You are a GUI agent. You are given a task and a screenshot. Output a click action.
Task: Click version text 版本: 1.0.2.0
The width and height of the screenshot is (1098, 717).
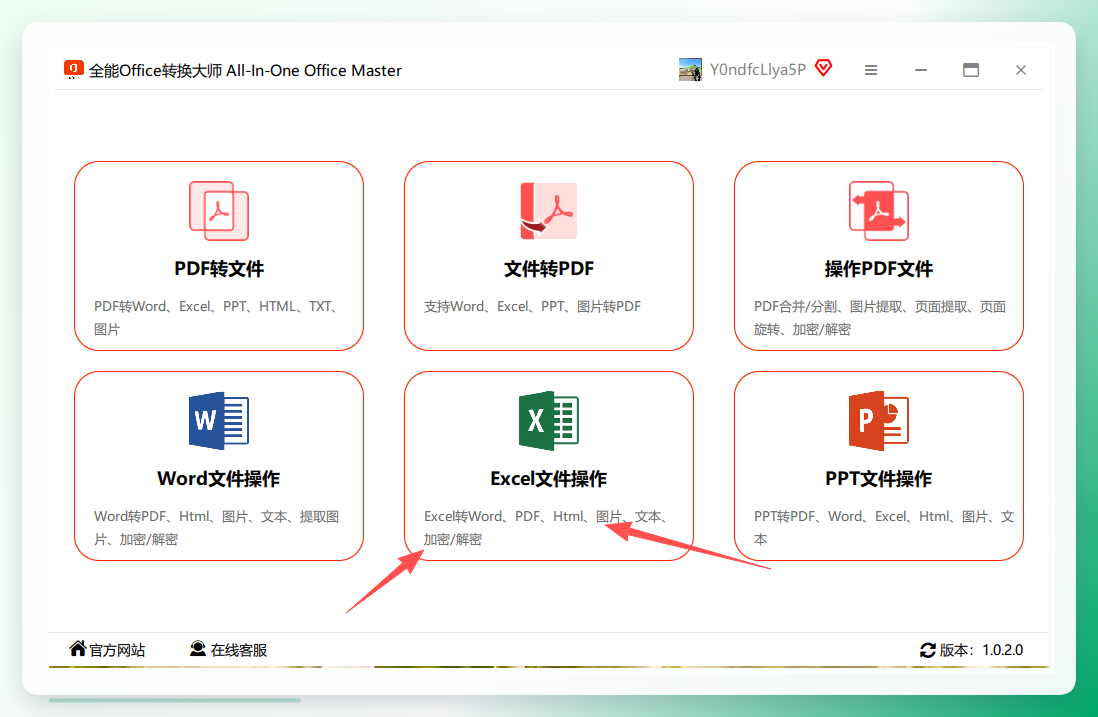click(981, 650)
